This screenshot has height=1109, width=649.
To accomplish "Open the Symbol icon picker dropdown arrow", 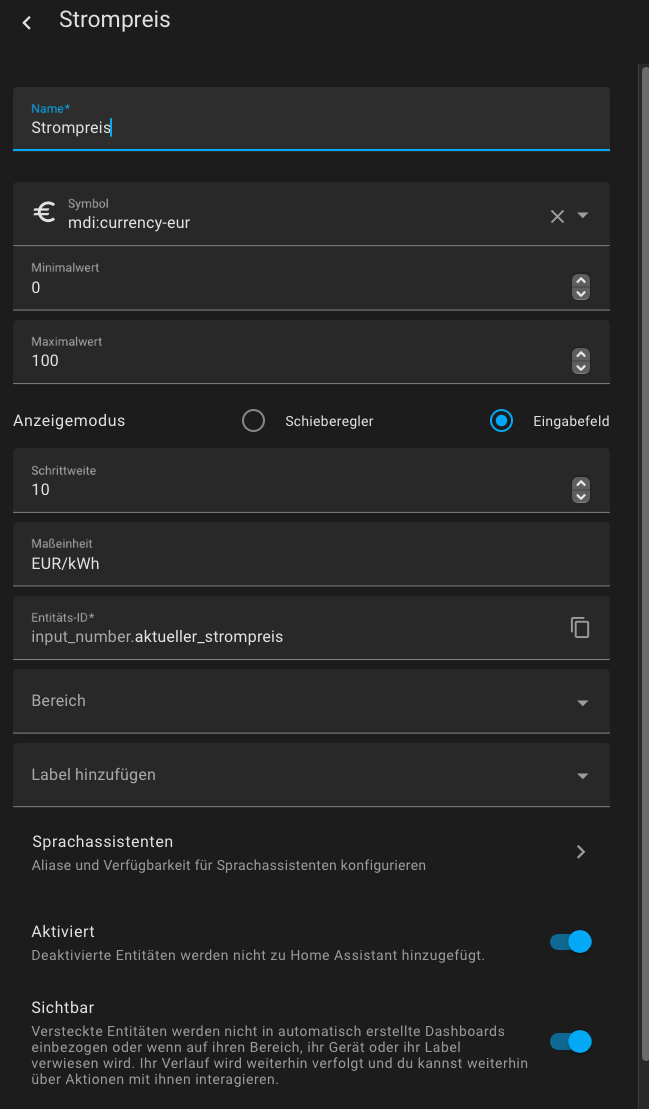I will pos(583,215).
